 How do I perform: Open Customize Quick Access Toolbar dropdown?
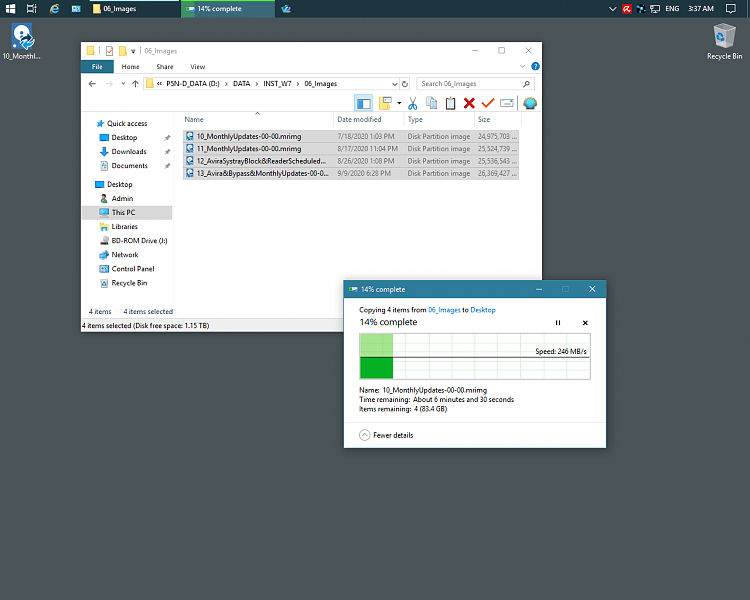[x=133, y=51]
